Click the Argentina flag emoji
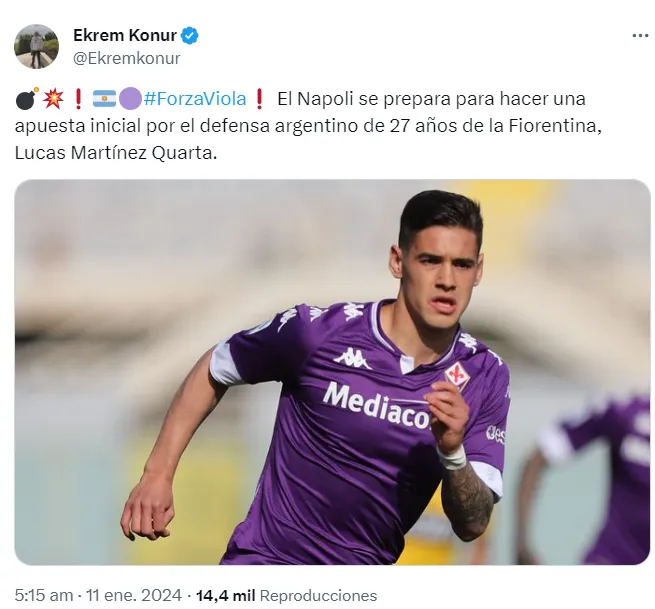Screen dimensions: 655x609 click(104, 99)
